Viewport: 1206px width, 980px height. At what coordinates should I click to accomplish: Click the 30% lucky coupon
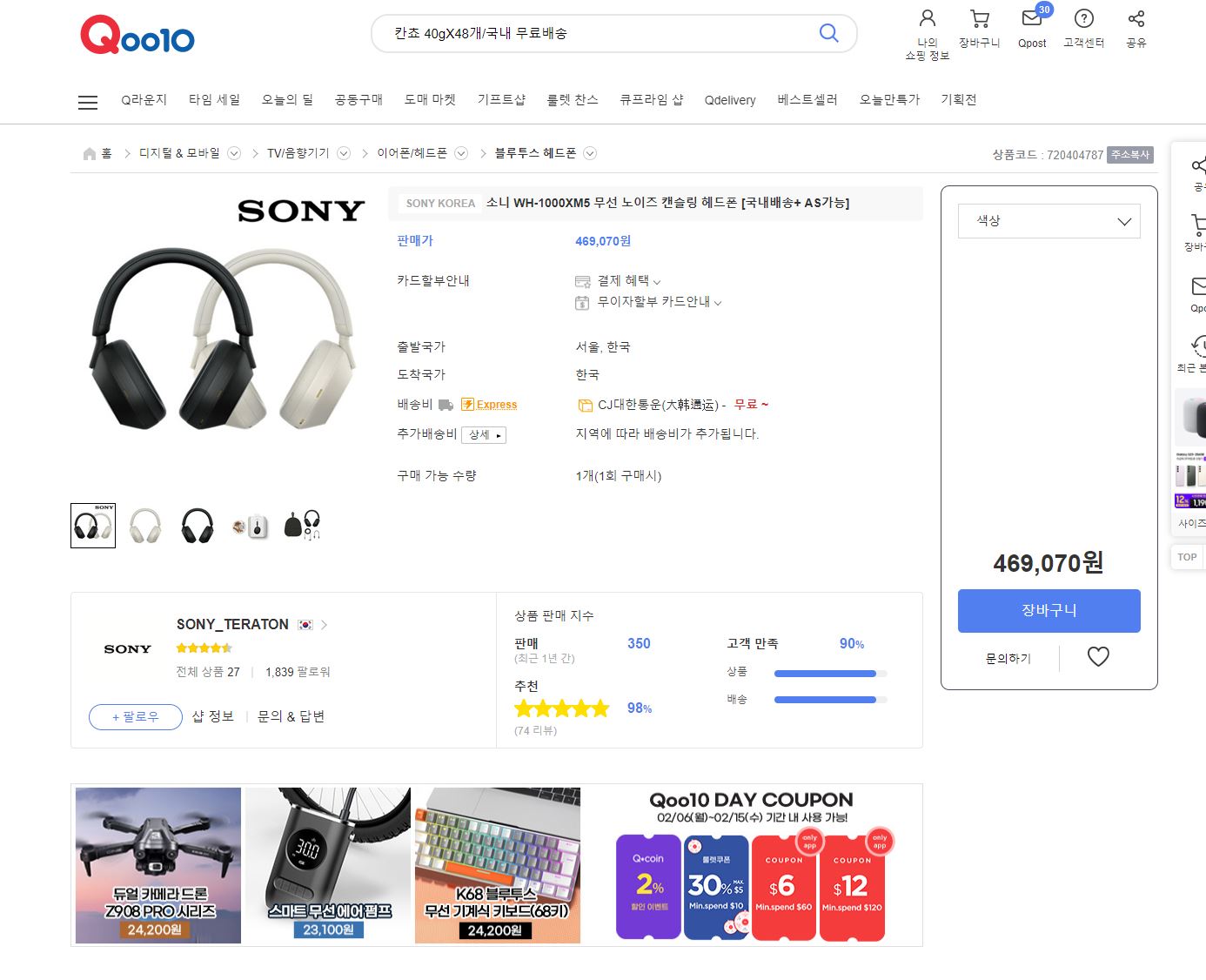pos(716,888)
